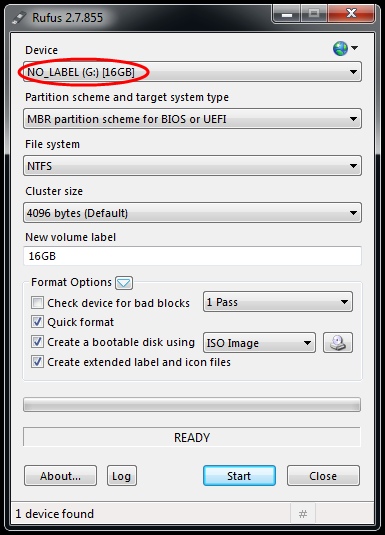Uncheck the Quick format option

[x=37, y=322]
